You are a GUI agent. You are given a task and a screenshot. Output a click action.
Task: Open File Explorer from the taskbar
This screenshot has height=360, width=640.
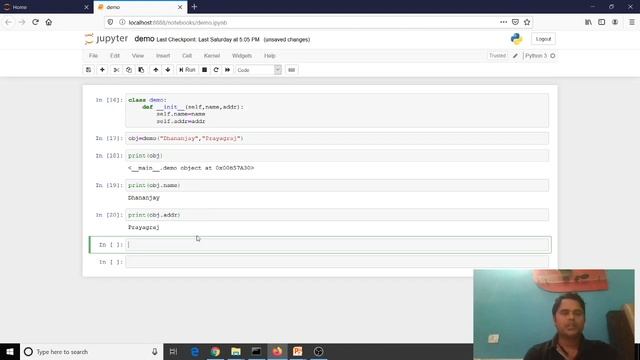pyautogui.click(x=236, y=351)
